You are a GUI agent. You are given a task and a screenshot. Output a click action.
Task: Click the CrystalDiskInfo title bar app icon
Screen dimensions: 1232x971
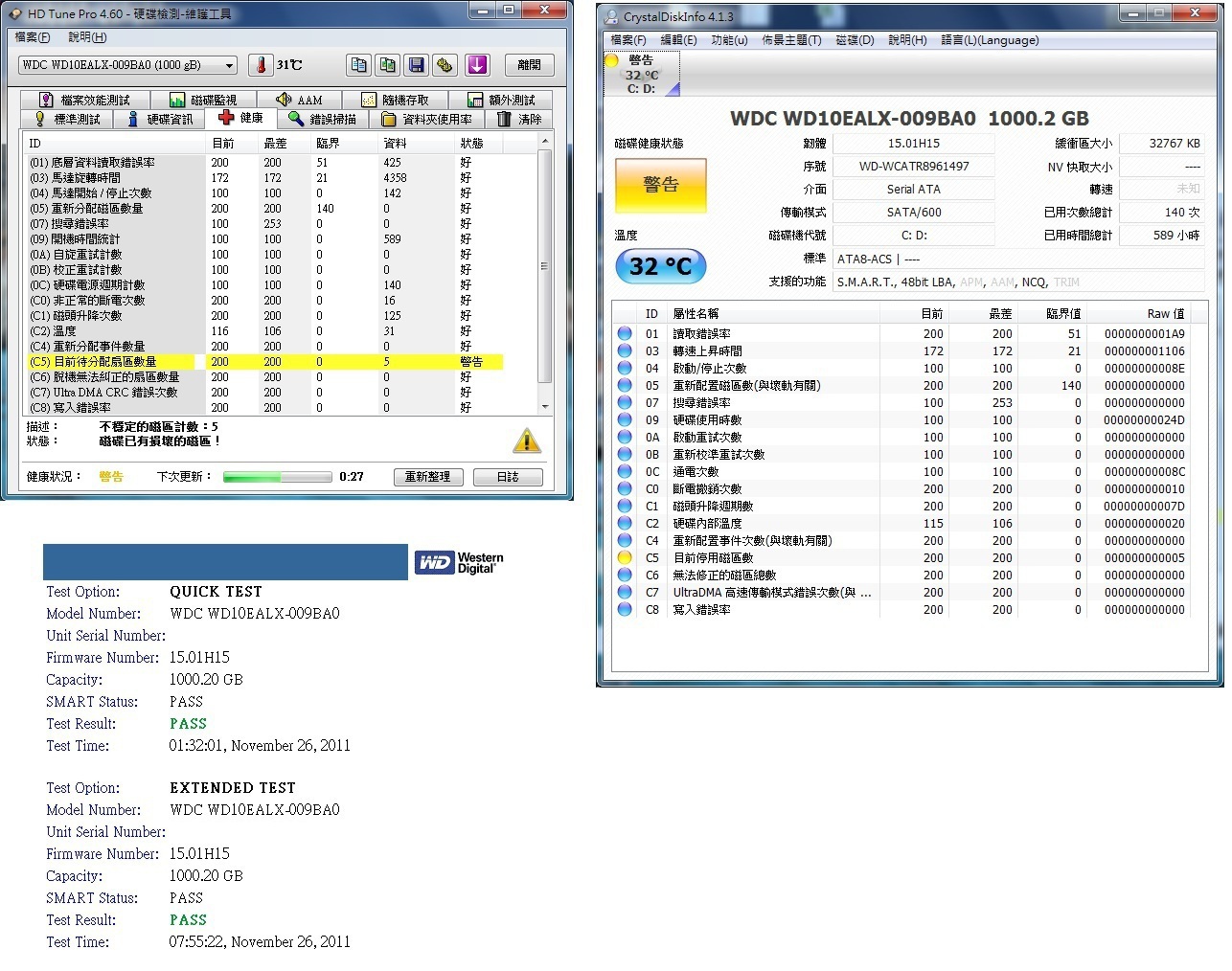(x=611, y=16)
